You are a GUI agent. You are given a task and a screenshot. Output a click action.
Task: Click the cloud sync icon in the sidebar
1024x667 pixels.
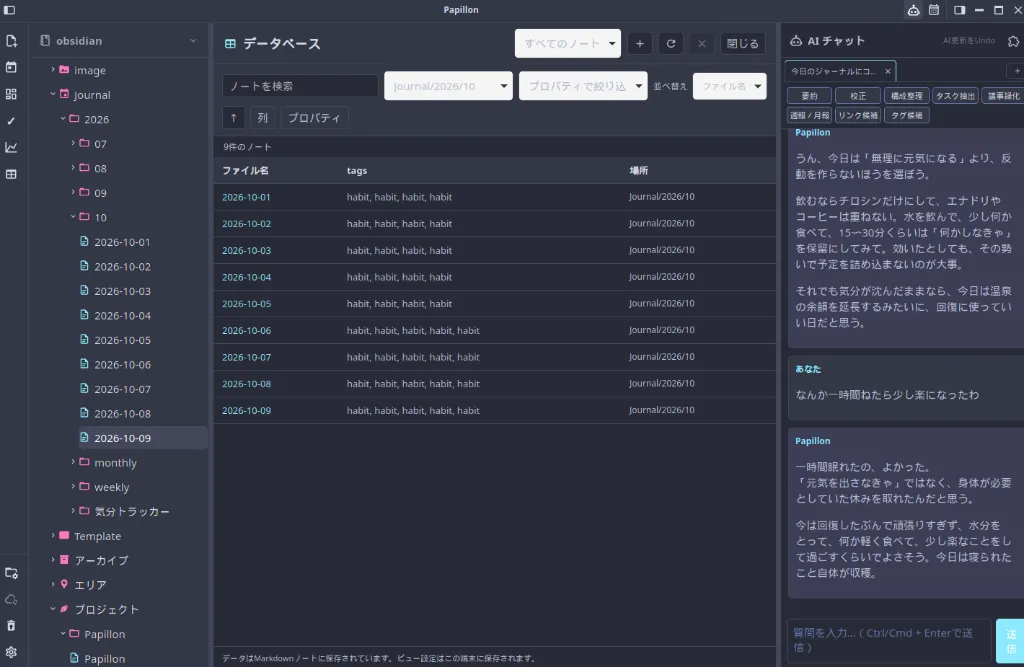point(11,600)
